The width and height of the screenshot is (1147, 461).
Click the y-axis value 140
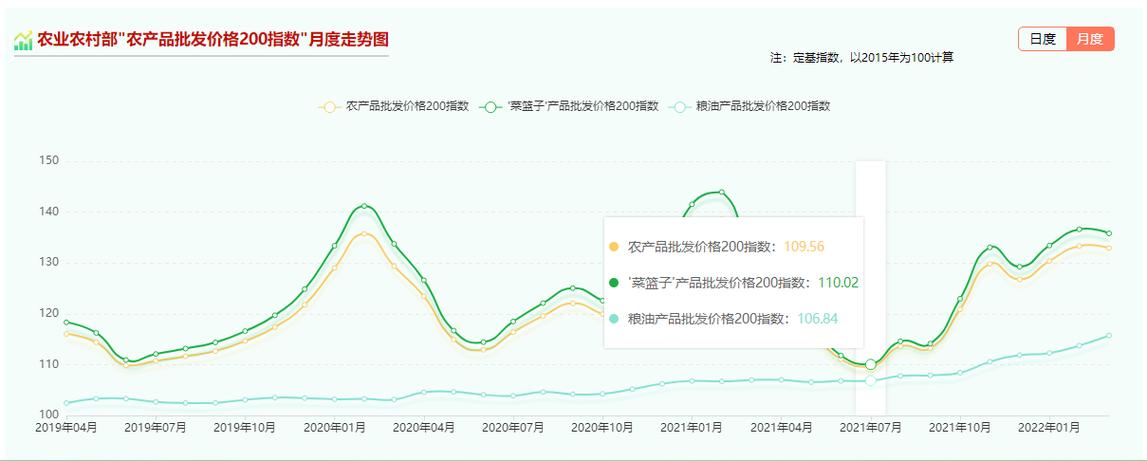[x=49, y=211]
